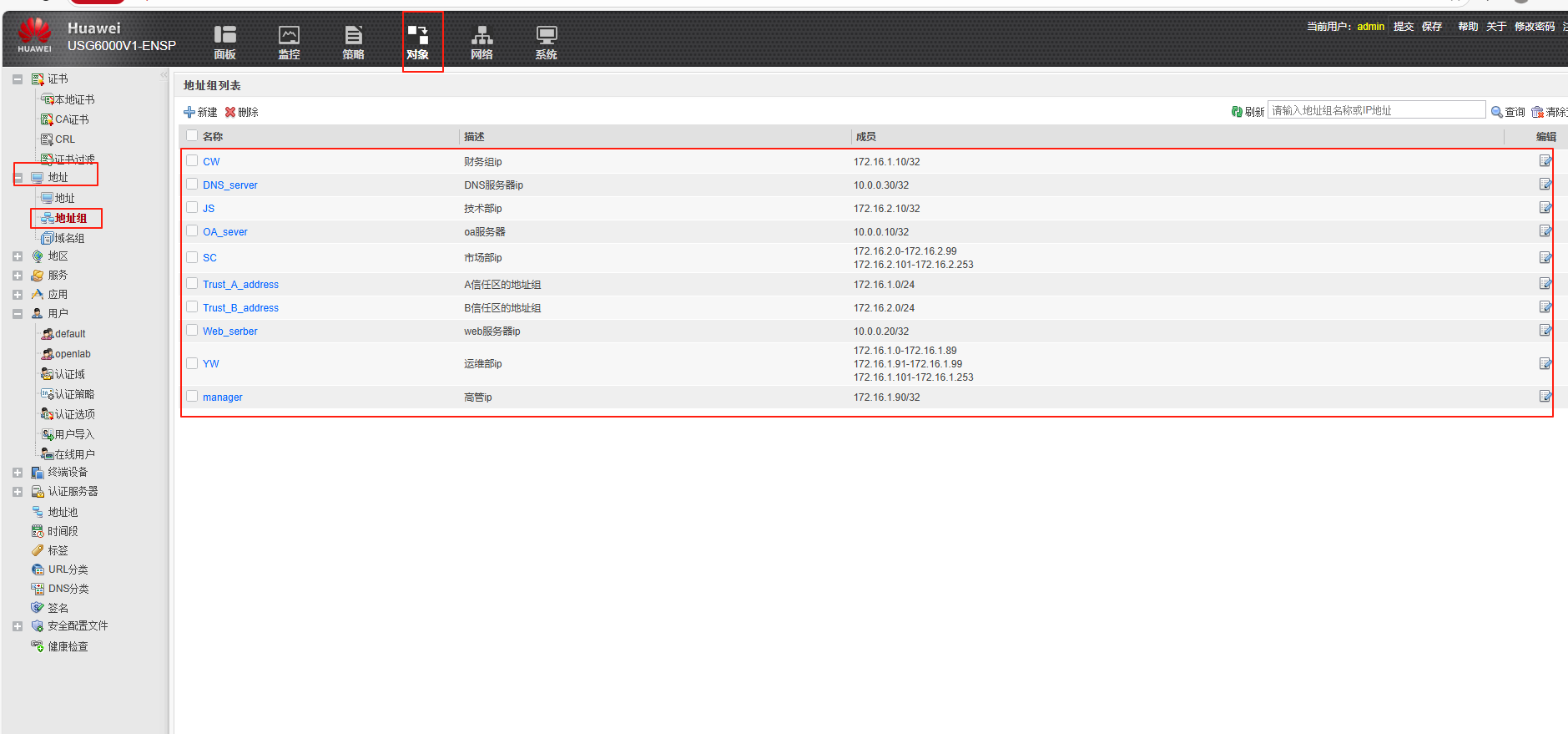The height and width of the screenshot is (734, 1568).
Task: Edit the Trust_B_address group
Action: click(x=1545, y=306)
